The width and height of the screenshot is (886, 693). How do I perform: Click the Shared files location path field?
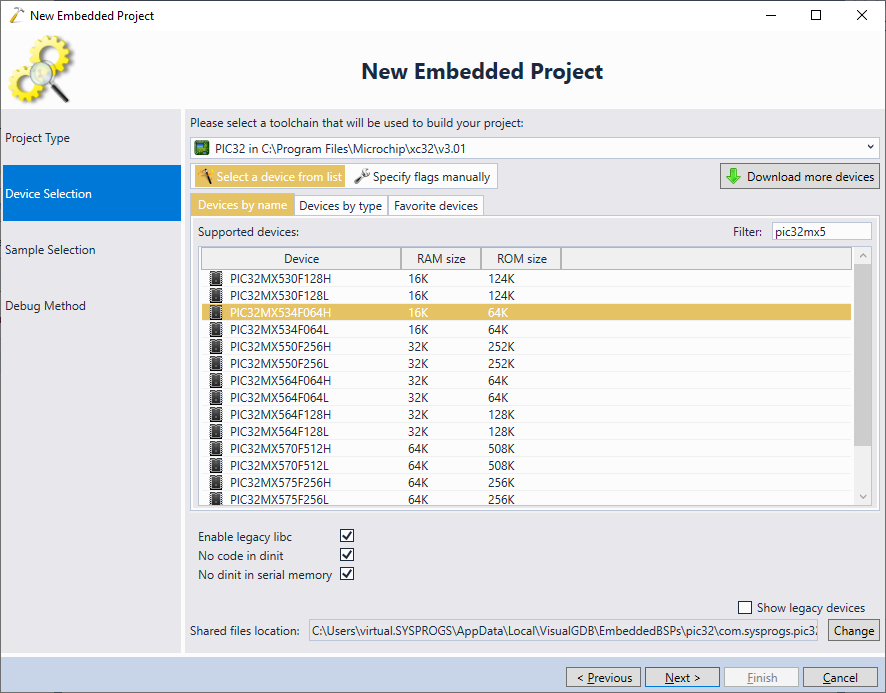(x=563, y=630)
